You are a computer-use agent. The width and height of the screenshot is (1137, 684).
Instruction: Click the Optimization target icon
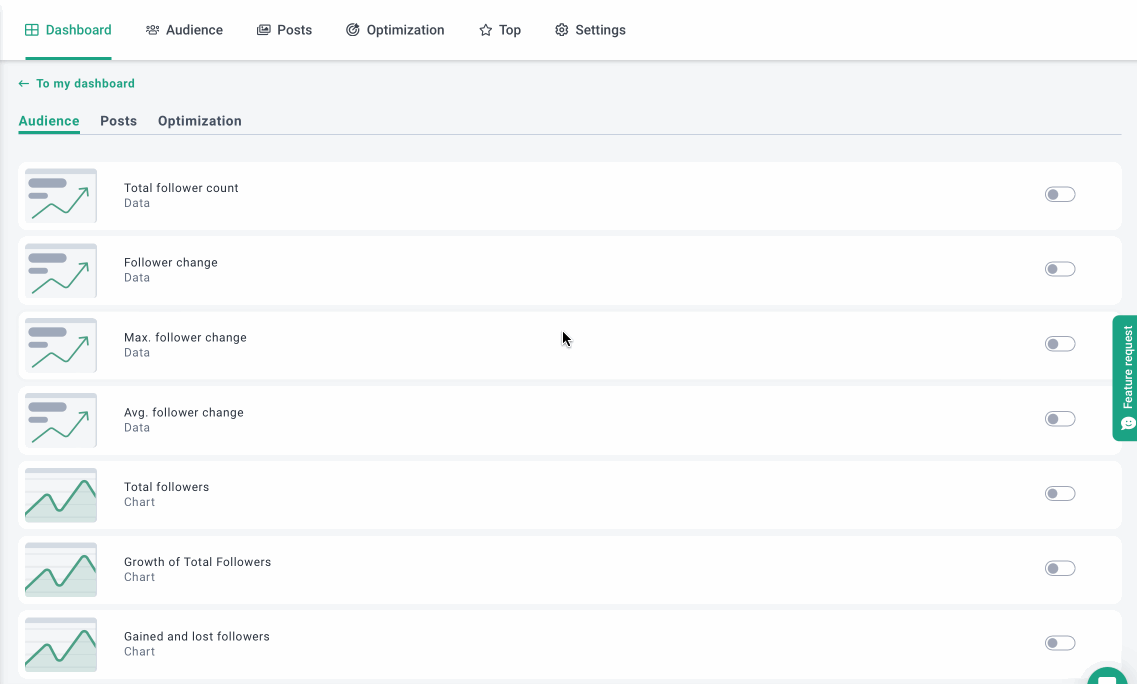(x=353, y=30)
